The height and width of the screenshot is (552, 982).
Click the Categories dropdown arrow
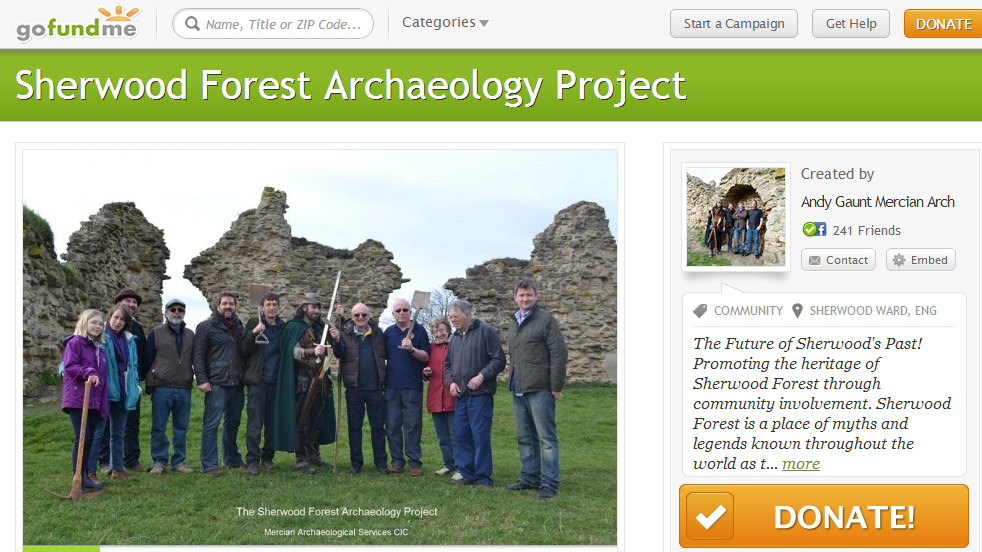click(x=483, y=24)
